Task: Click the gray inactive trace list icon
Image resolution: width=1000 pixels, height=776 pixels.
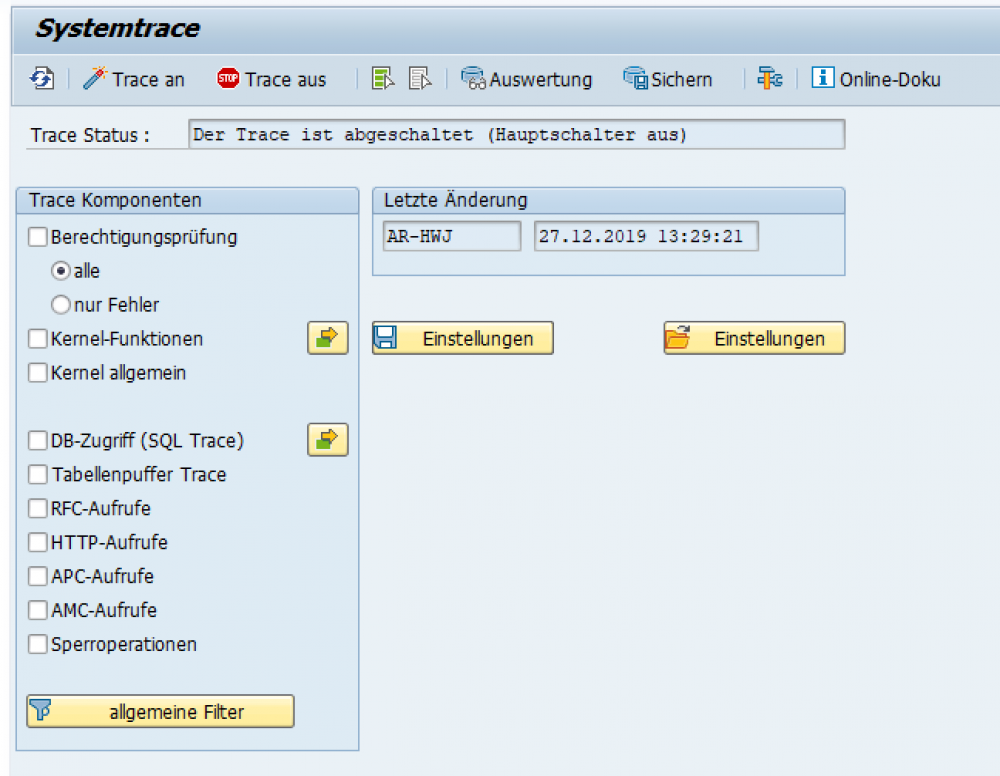Action: pyautogui.click(x=419, y=78)
